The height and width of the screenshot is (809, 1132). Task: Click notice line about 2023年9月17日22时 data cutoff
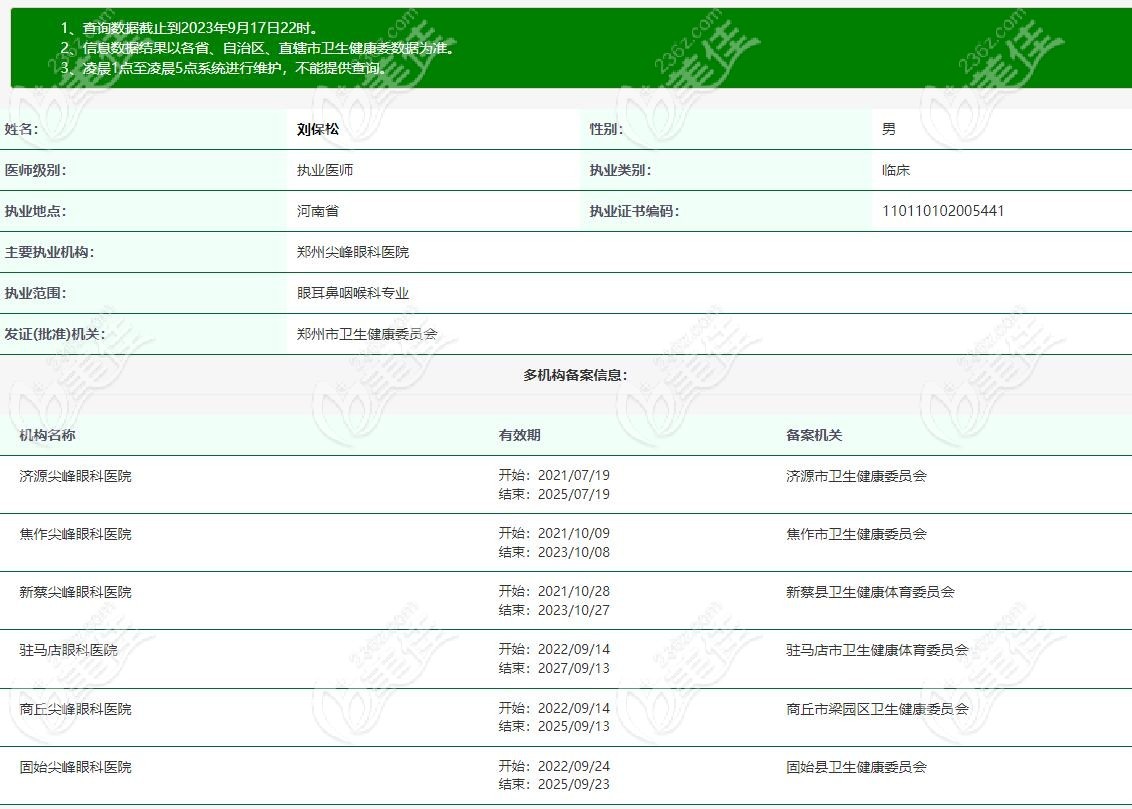click(x=190, y=28)
